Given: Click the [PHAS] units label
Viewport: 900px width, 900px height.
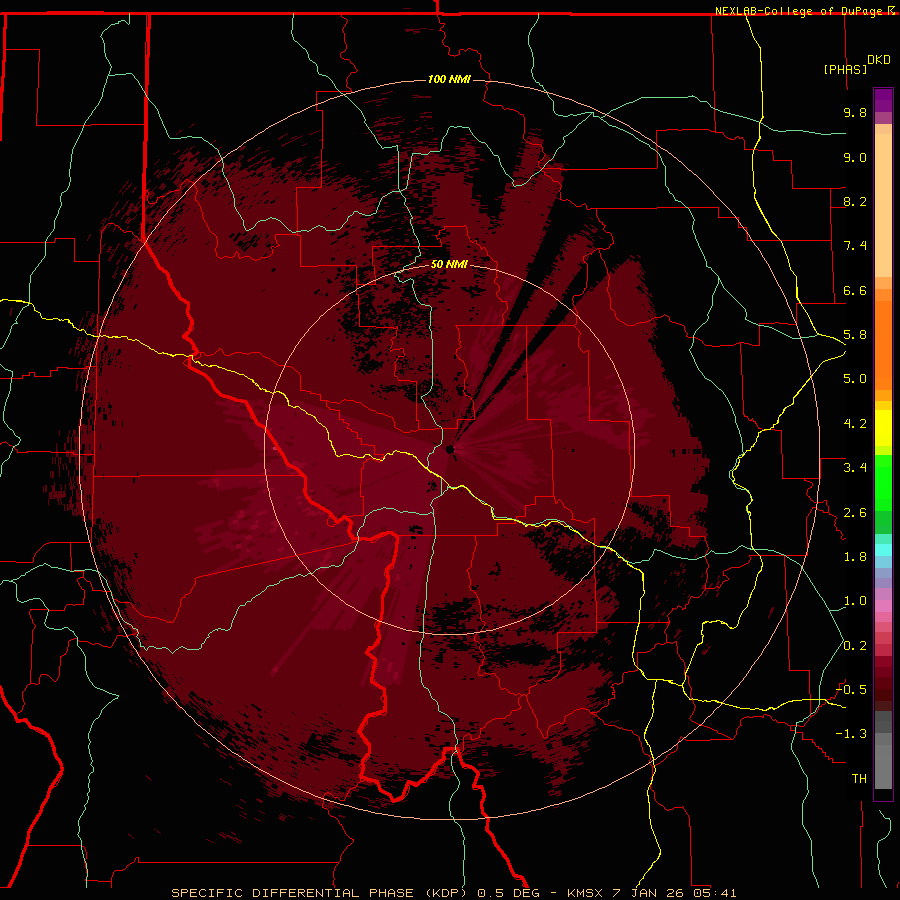Looking at the screenshot, I should click(845, 69).
